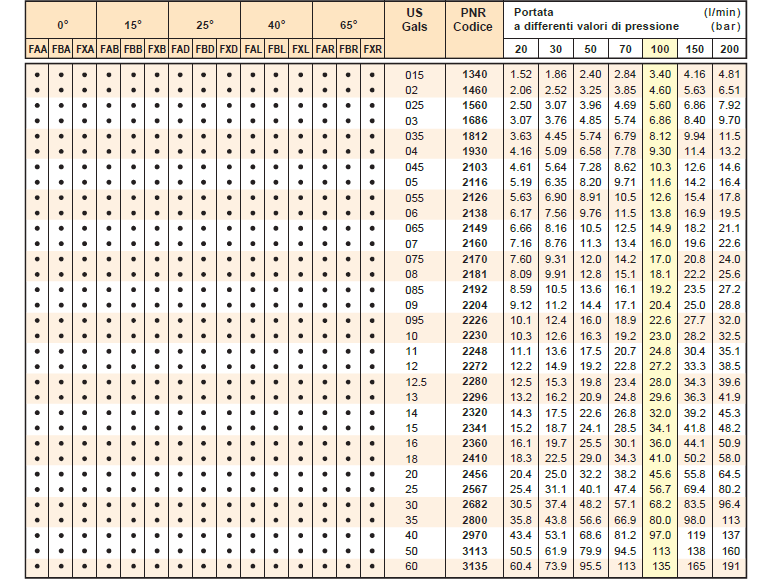The height and width of the screenshot is (588, 760).
Task: Click the Portata heading text
Action: click(534, 12)
